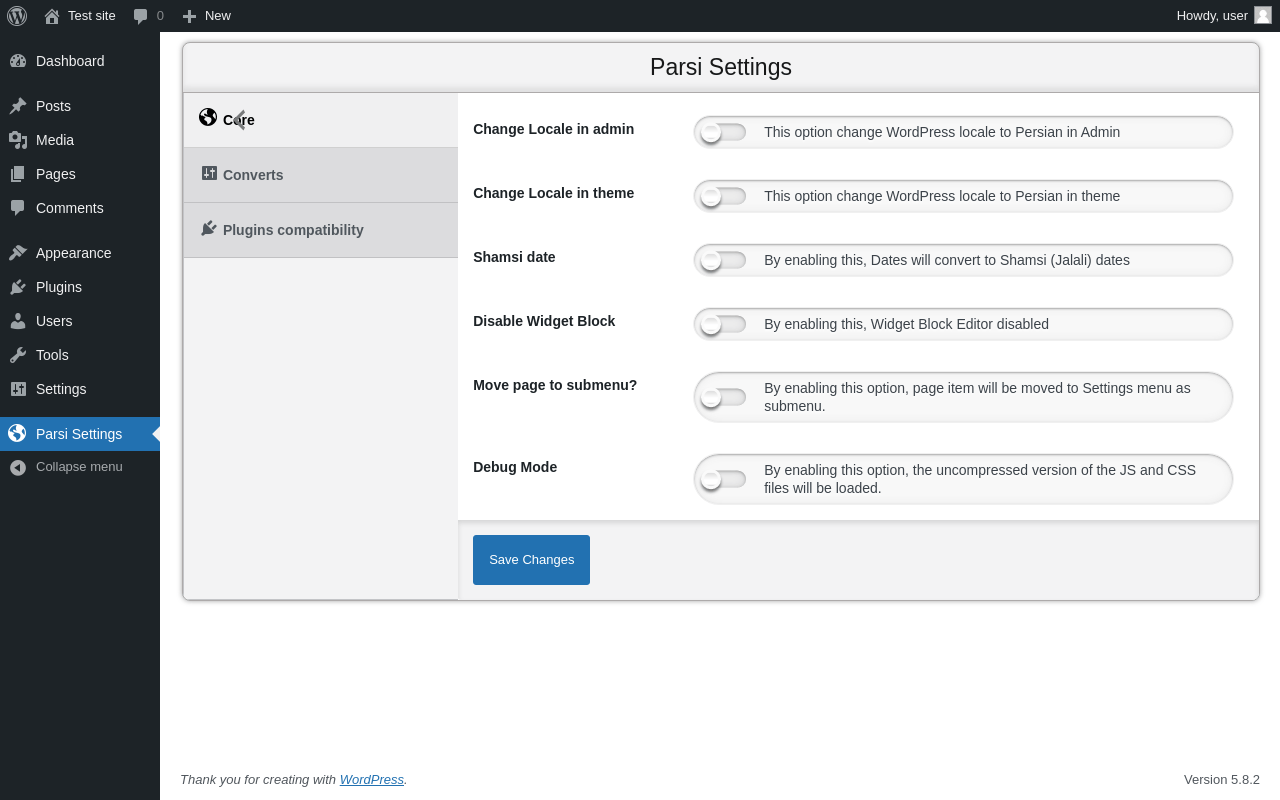
Task: Turn on the Shamsi date switch
Action: click(x=723, y=260)
